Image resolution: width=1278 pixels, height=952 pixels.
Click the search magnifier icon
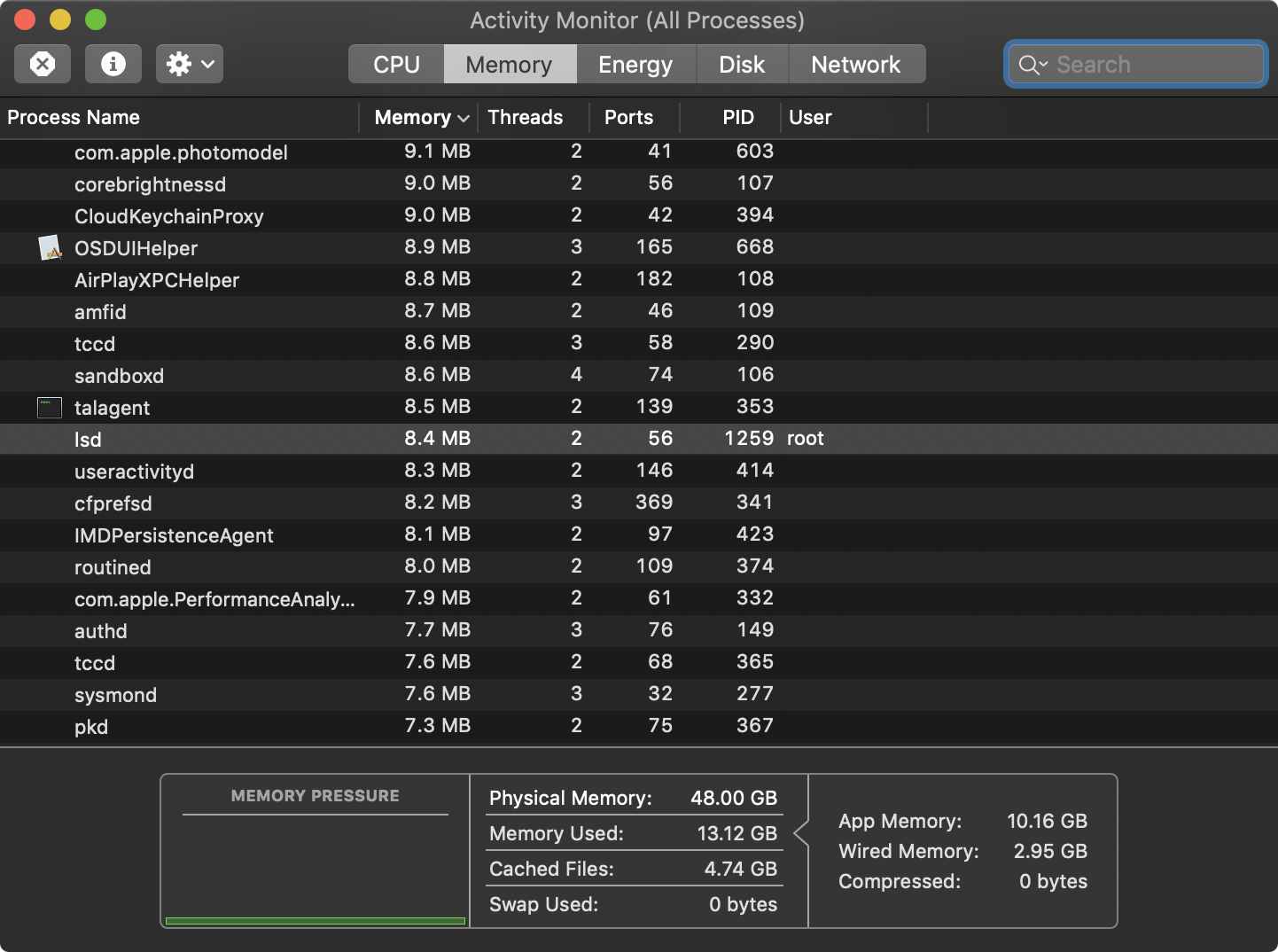click(1033, 65)
